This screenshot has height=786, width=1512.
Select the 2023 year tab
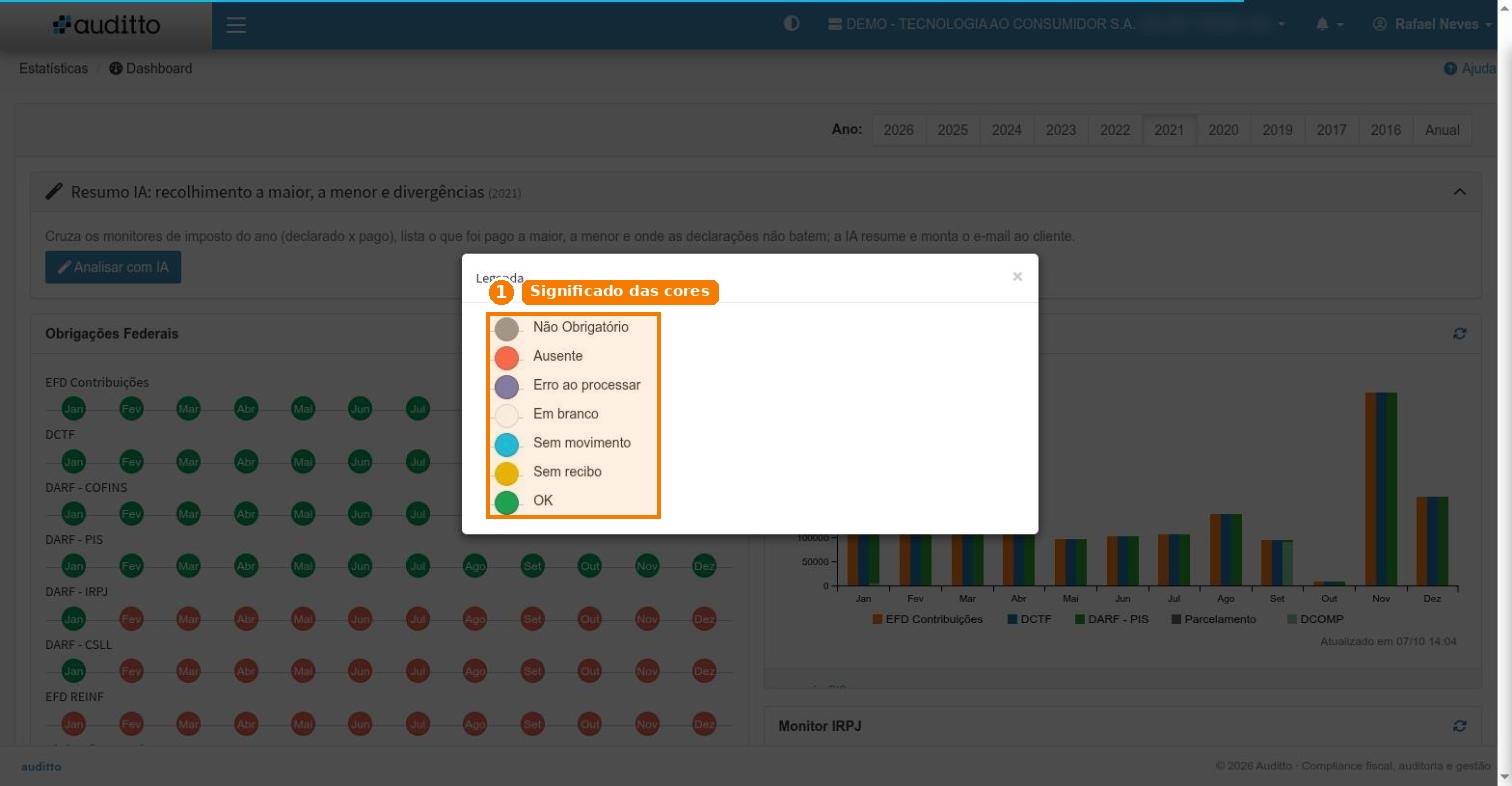(x=1061, y=130)
